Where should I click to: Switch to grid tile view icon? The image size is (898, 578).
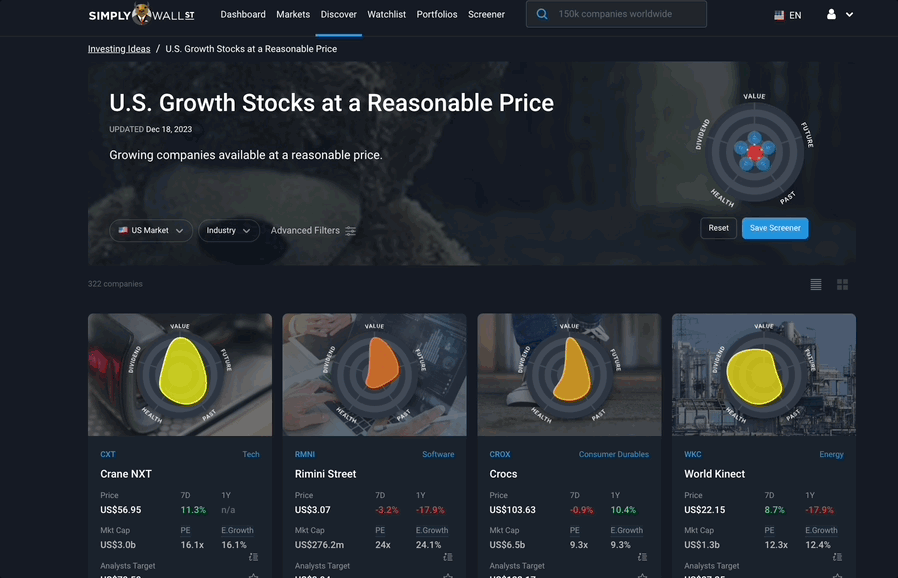pos(842,285)
